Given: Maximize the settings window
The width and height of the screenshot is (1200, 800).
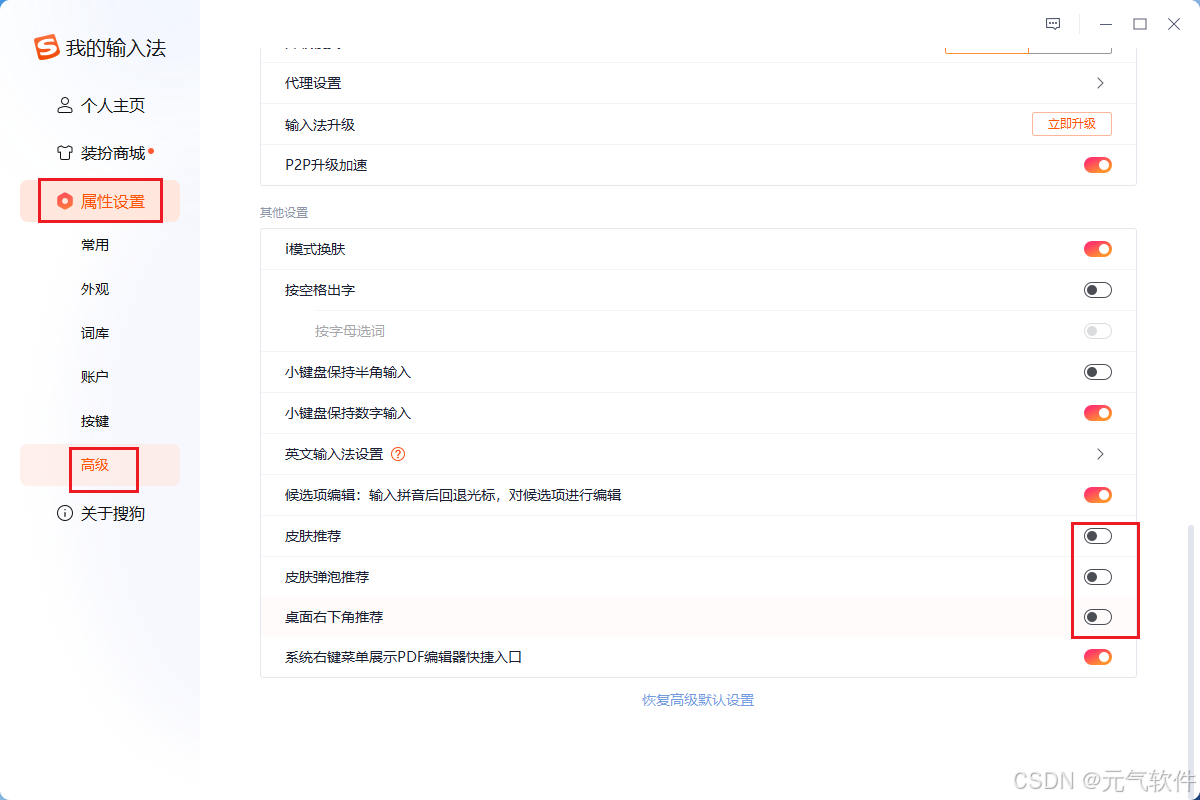Looking at the screenshot, I should tap(1140, 24).
